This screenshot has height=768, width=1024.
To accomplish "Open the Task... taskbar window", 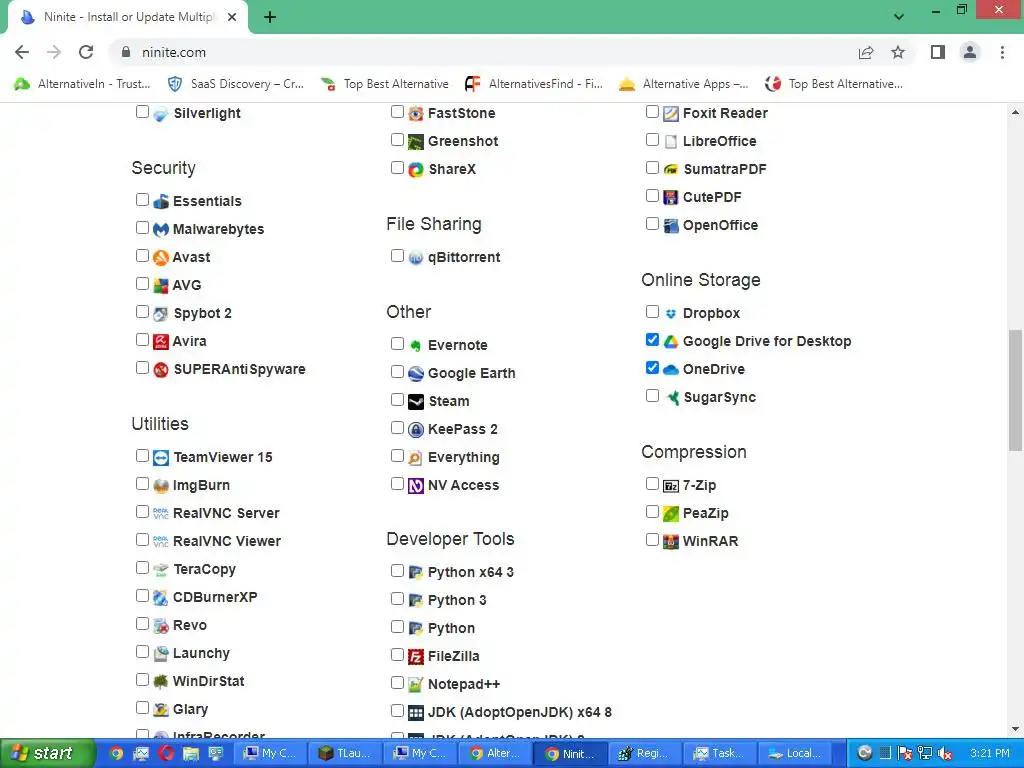I will (720, 753).
